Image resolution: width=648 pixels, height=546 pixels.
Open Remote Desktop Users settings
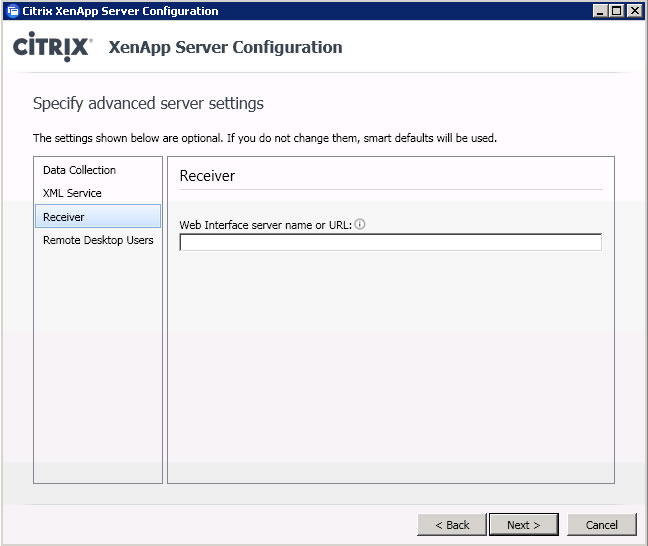(98, 240)
